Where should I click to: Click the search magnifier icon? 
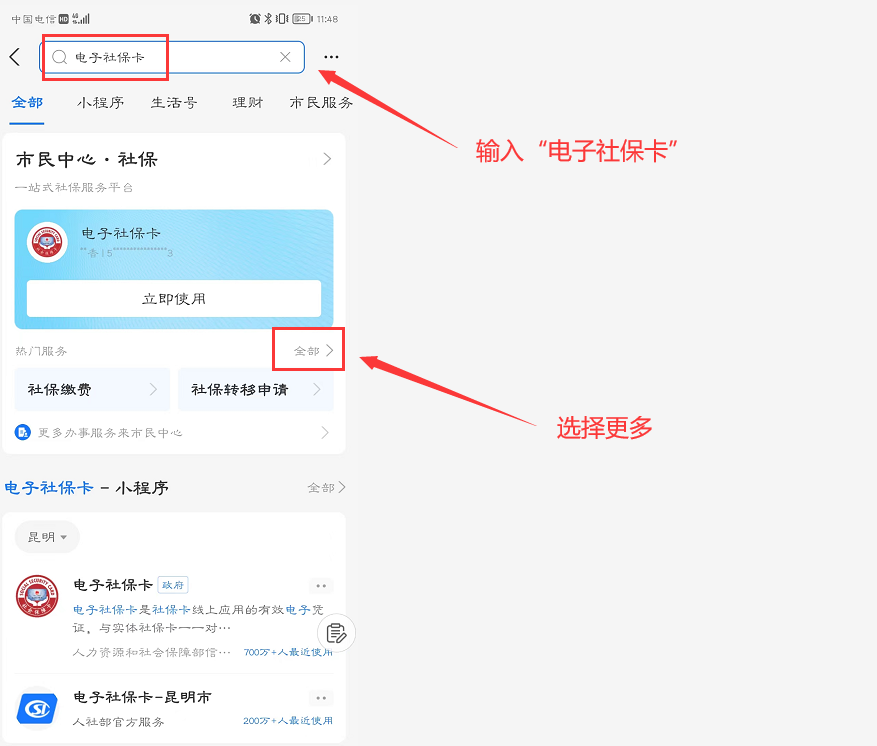(59, 56)
